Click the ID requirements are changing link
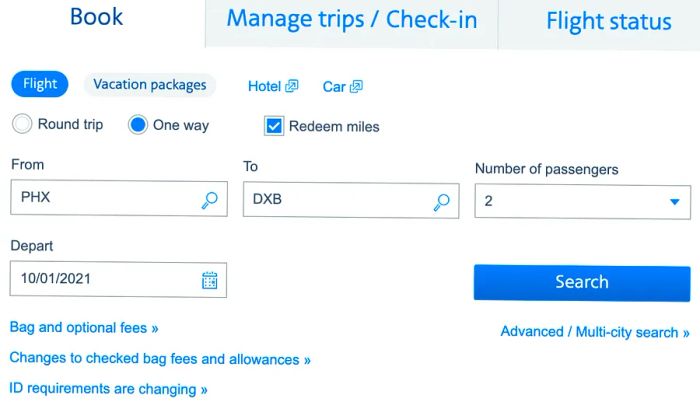This screenshot has height=402, width=700. (108, 389)
